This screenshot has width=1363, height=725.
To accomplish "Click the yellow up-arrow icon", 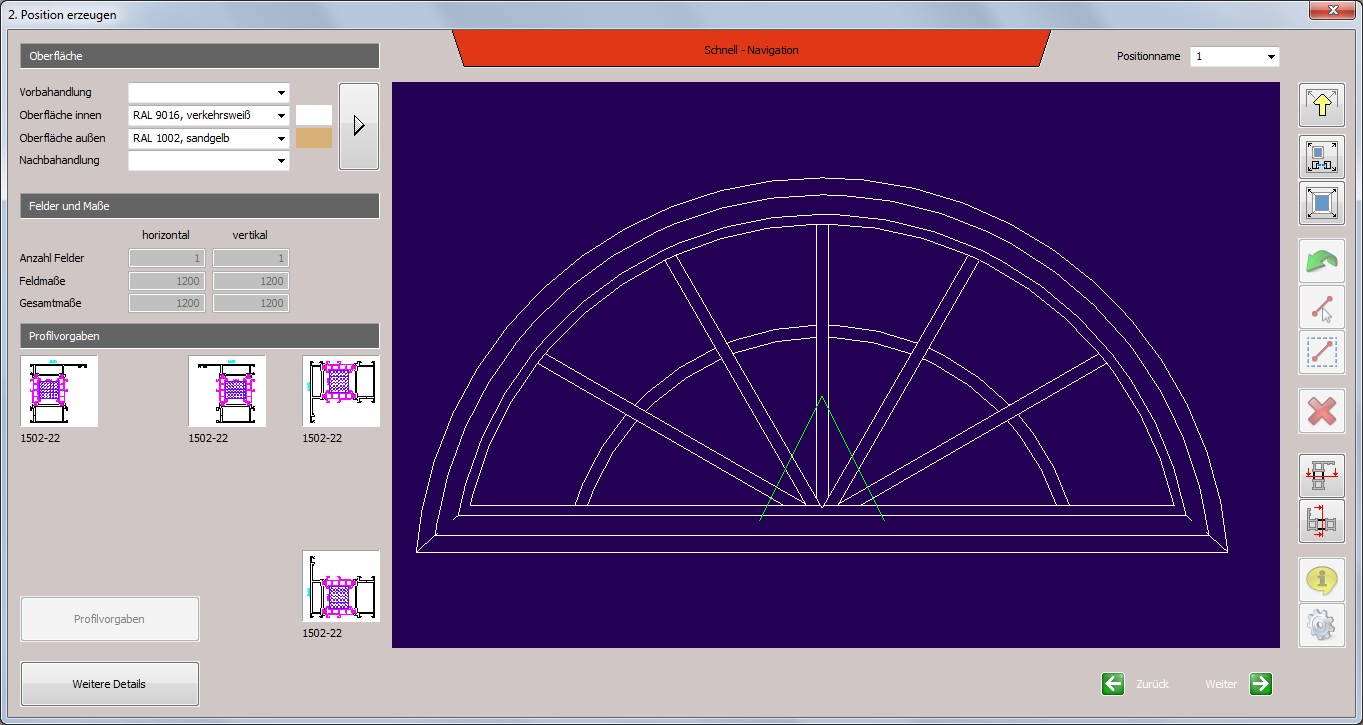I will pos(1321,105).
